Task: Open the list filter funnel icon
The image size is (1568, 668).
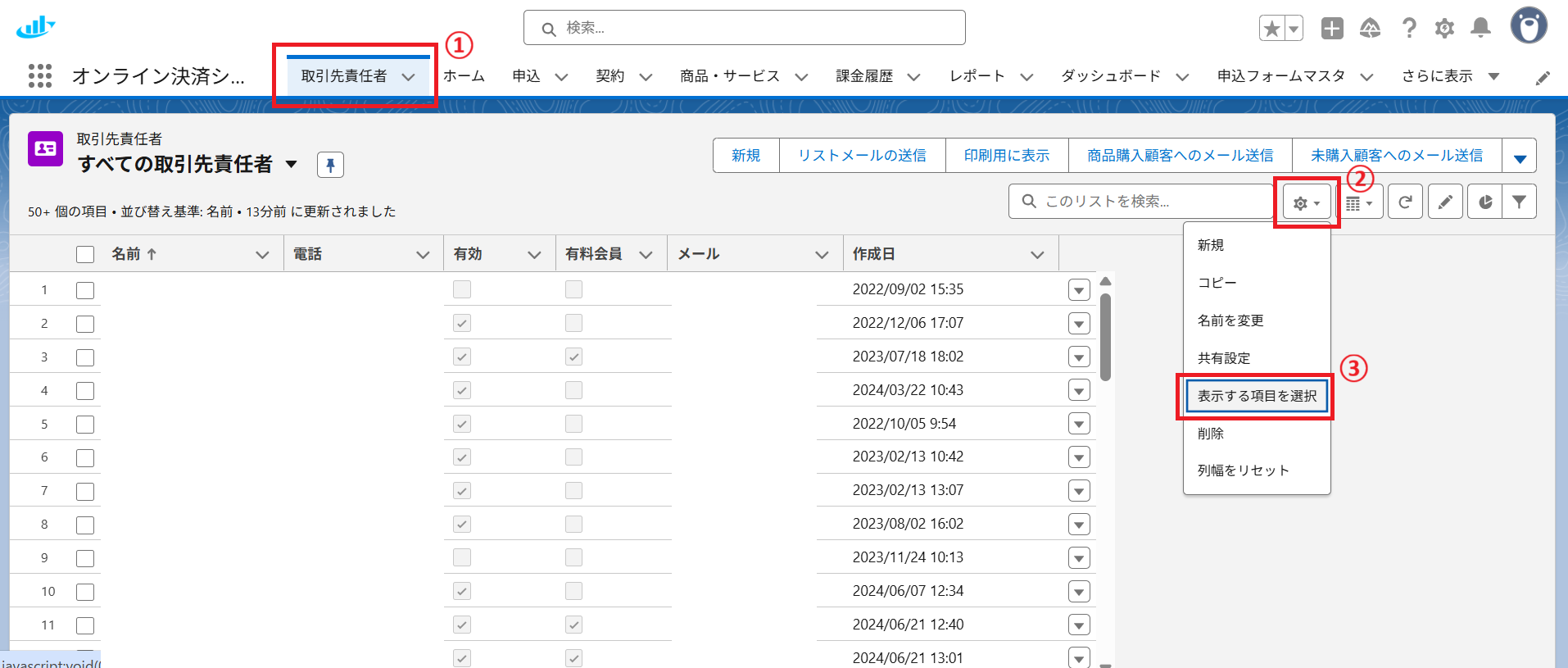Action: pos(1519,202)
